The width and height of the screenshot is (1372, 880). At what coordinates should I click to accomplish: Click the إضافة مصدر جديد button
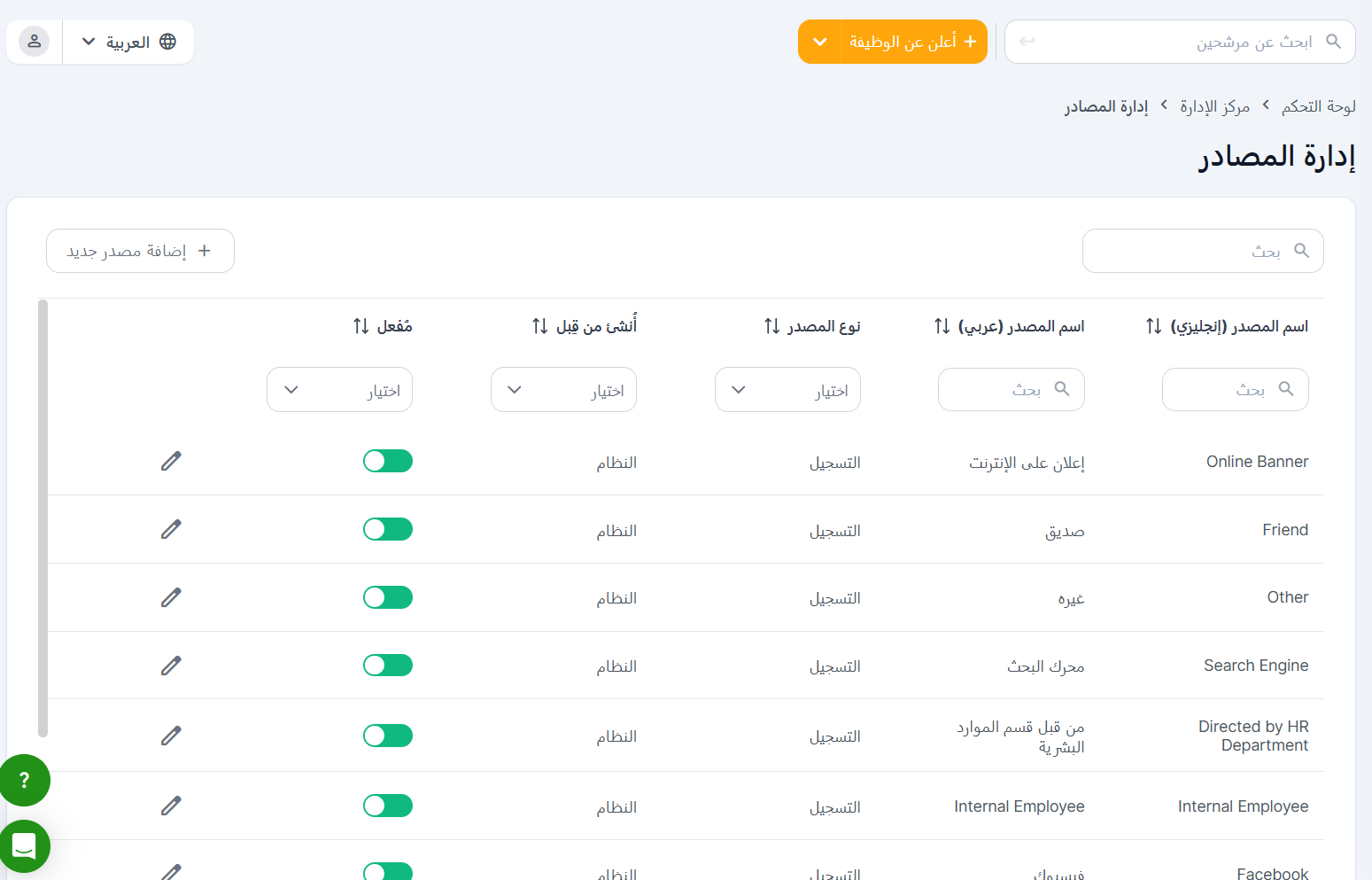tap(140, 251)
